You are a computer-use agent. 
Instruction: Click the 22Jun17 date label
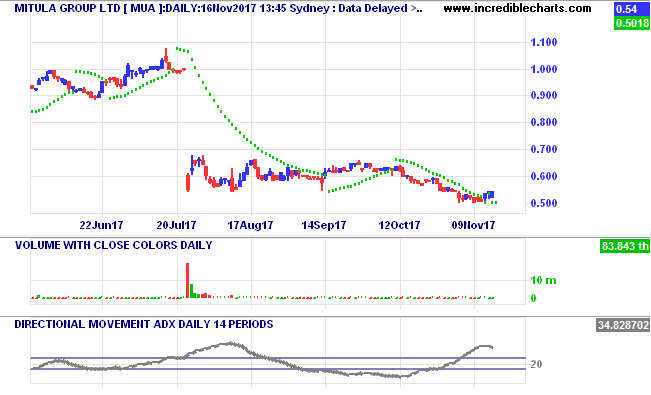pyautogui.click(x=101, y=226)
